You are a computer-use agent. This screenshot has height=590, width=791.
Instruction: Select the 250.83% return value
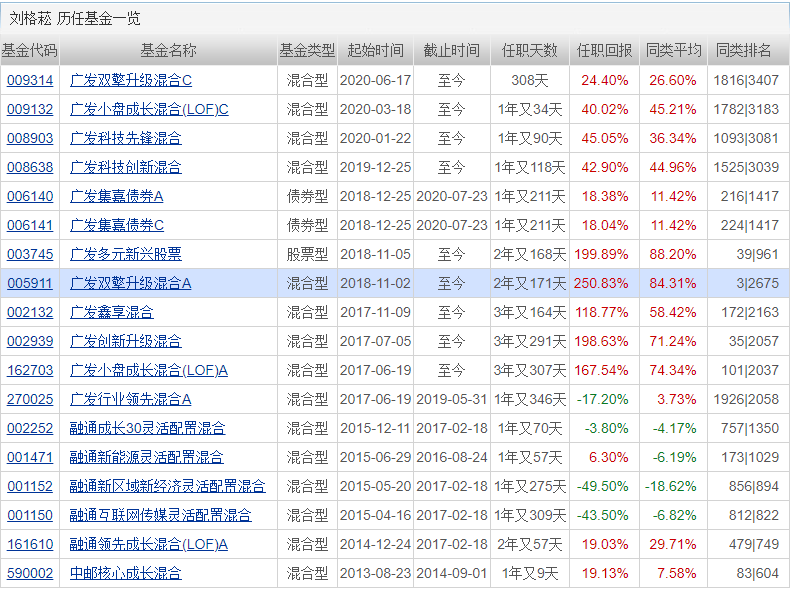click(x=601, y=283)
